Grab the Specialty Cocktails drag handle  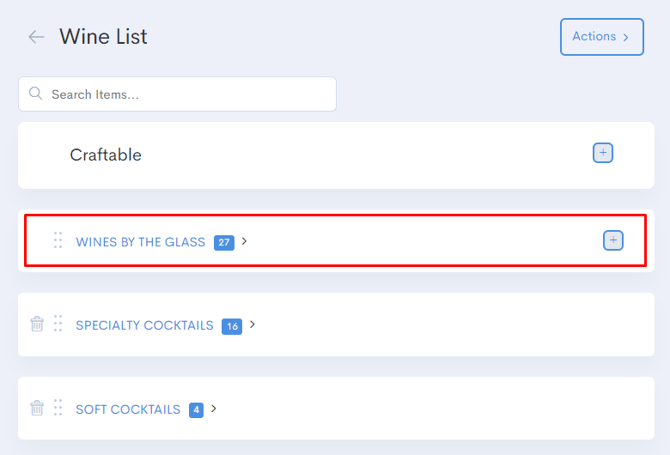point(58,324)
